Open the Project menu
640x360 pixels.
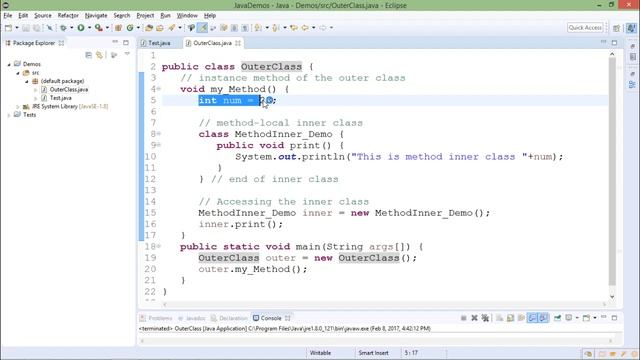(x=145, y=16)
